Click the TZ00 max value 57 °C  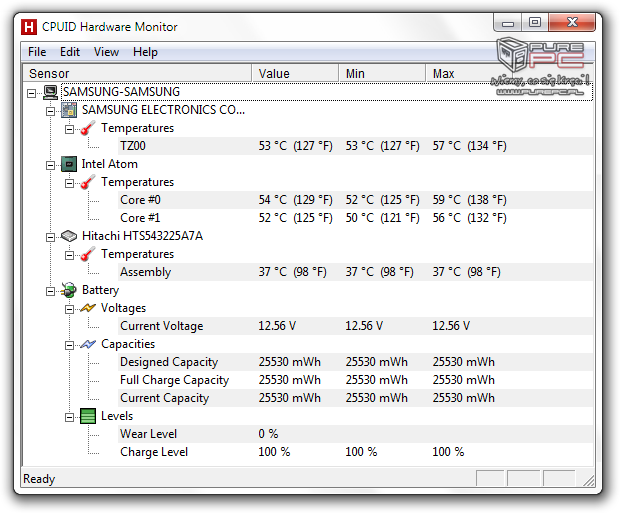(x=469, y=146)
